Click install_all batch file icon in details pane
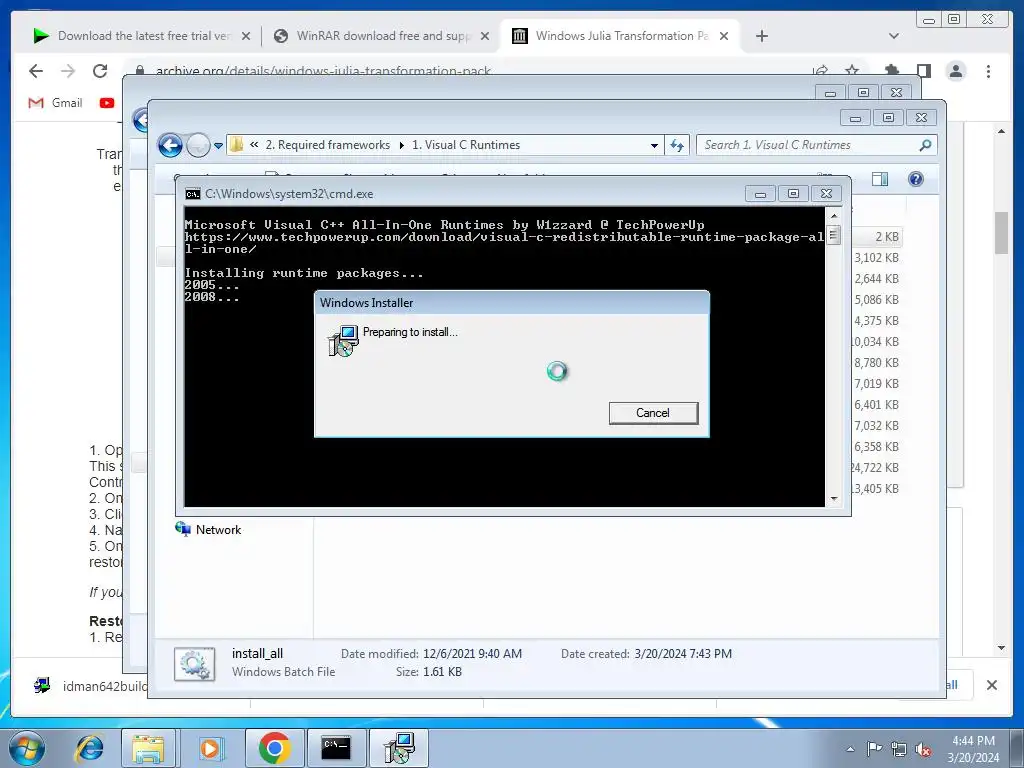The height and width of the screenshot is (768, 1024). point(195,664)
